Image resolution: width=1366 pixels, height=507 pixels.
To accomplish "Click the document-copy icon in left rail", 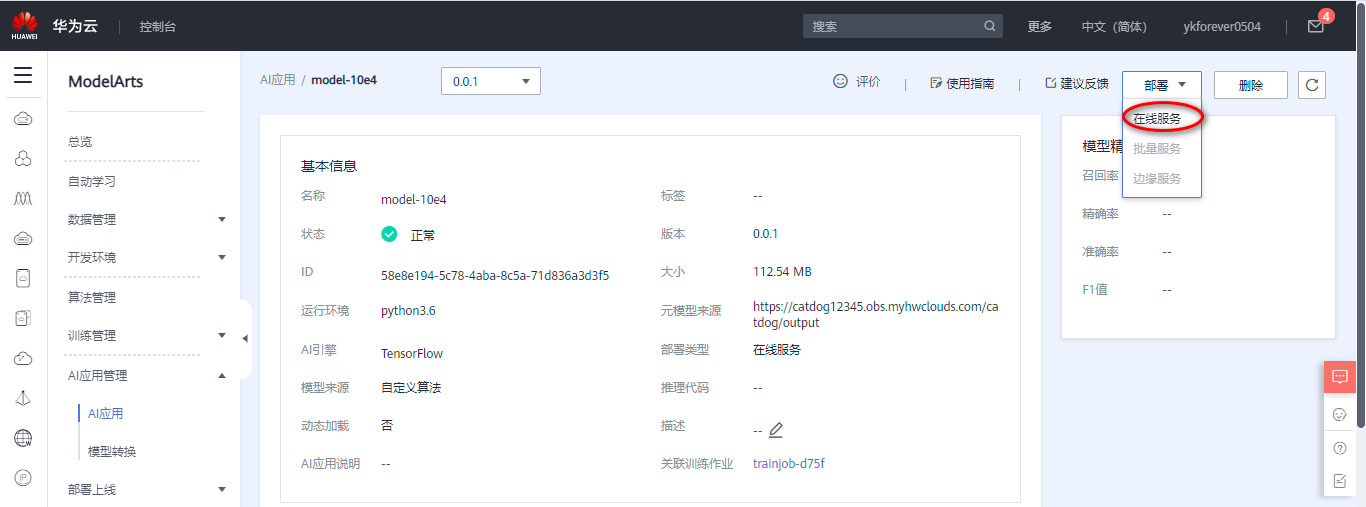I will pyautogui.click(x=23, y=318).
